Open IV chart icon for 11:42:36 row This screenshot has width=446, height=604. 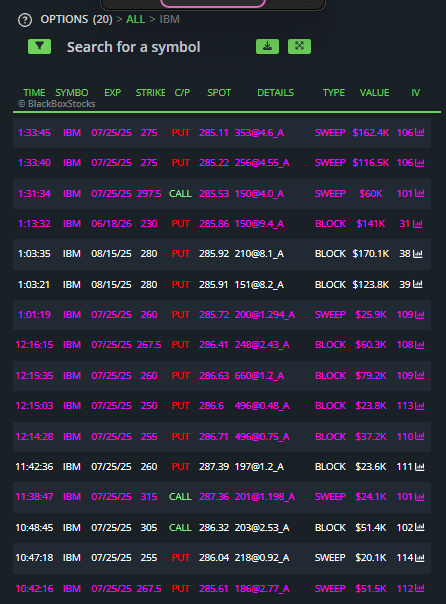click(x=420, y=466)
